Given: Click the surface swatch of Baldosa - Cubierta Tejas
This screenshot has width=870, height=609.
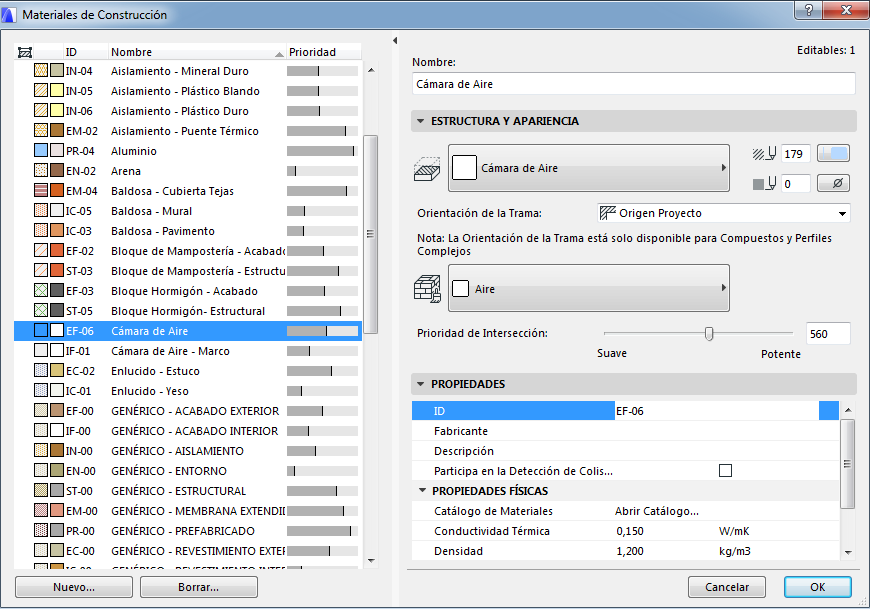Looking at the screenshot, I should [57, 190].
